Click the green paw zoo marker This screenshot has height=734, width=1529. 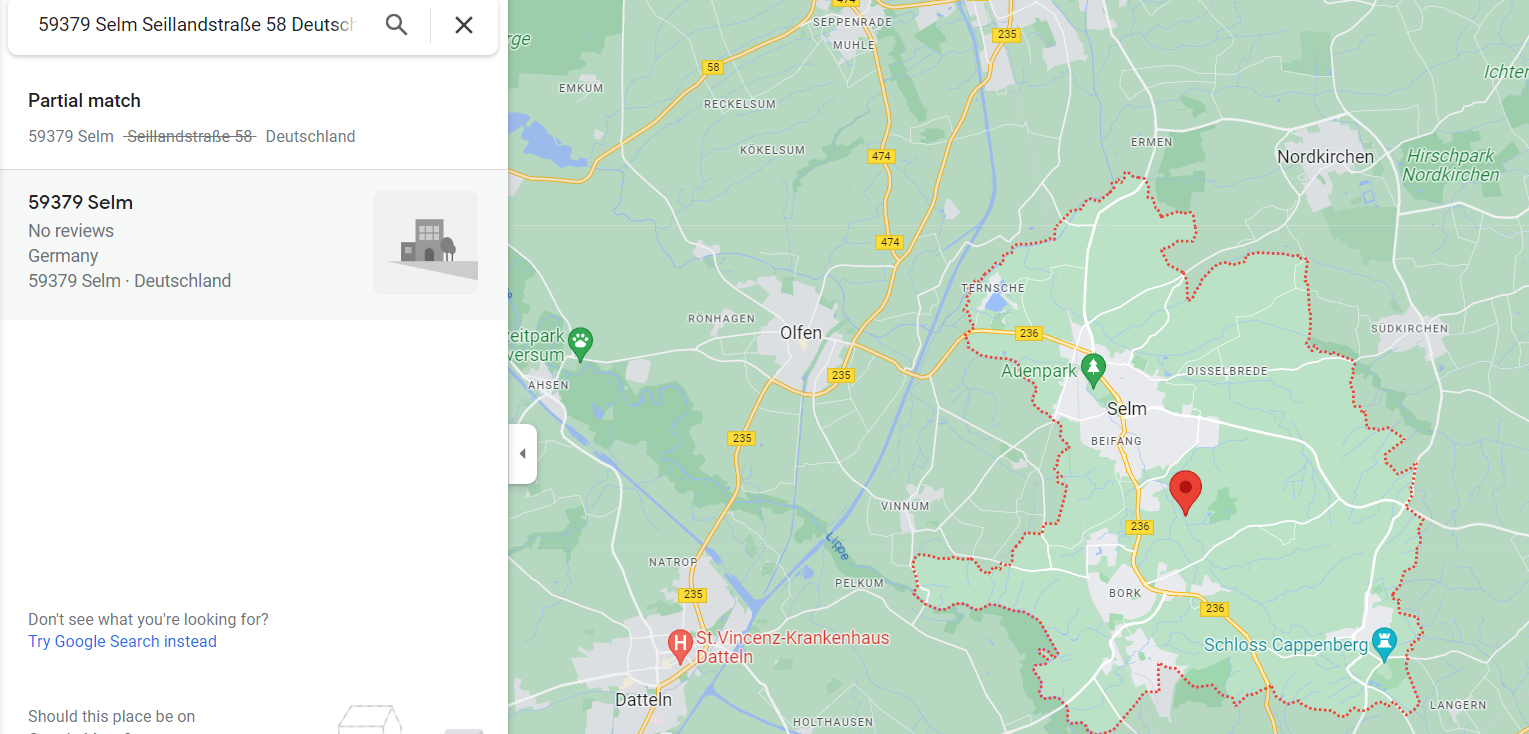pyautogui.click(x=581, y=344)
